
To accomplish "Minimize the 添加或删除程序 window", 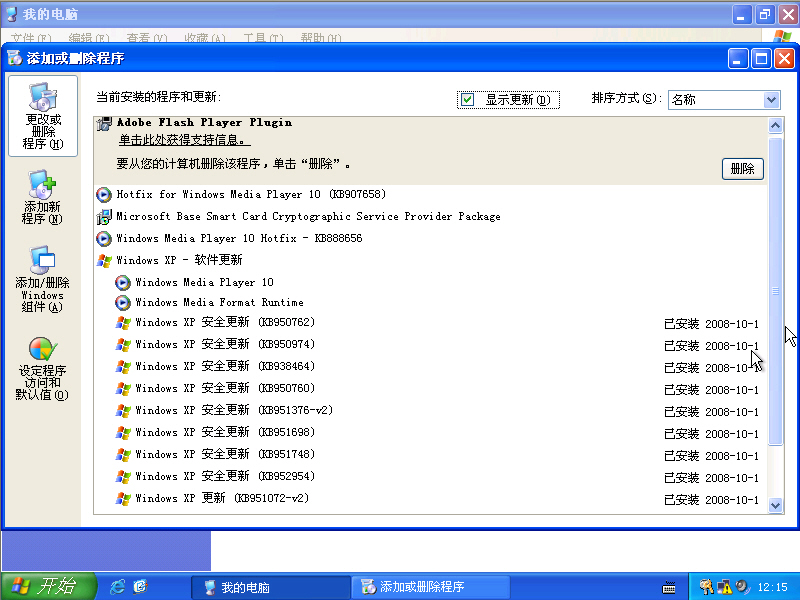I will 738,59.
